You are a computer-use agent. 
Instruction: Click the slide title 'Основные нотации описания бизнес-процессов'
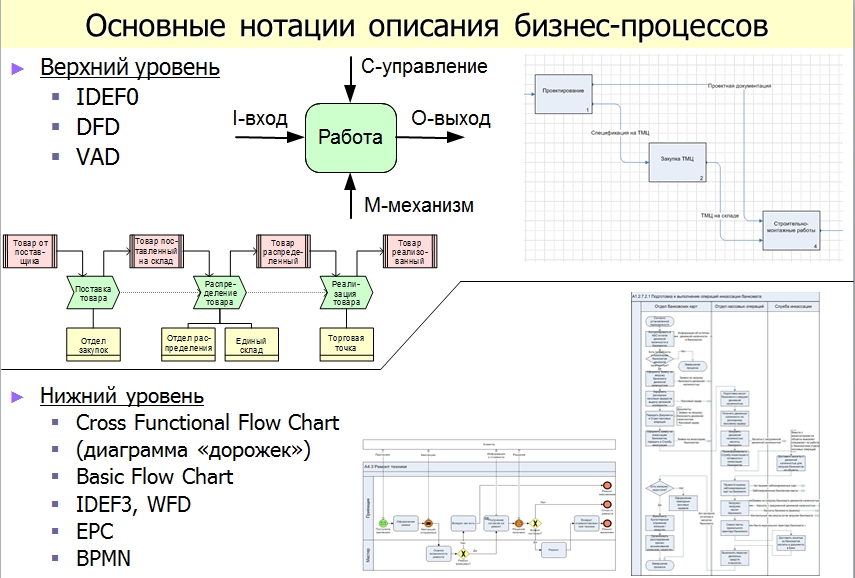pos(426,25)
